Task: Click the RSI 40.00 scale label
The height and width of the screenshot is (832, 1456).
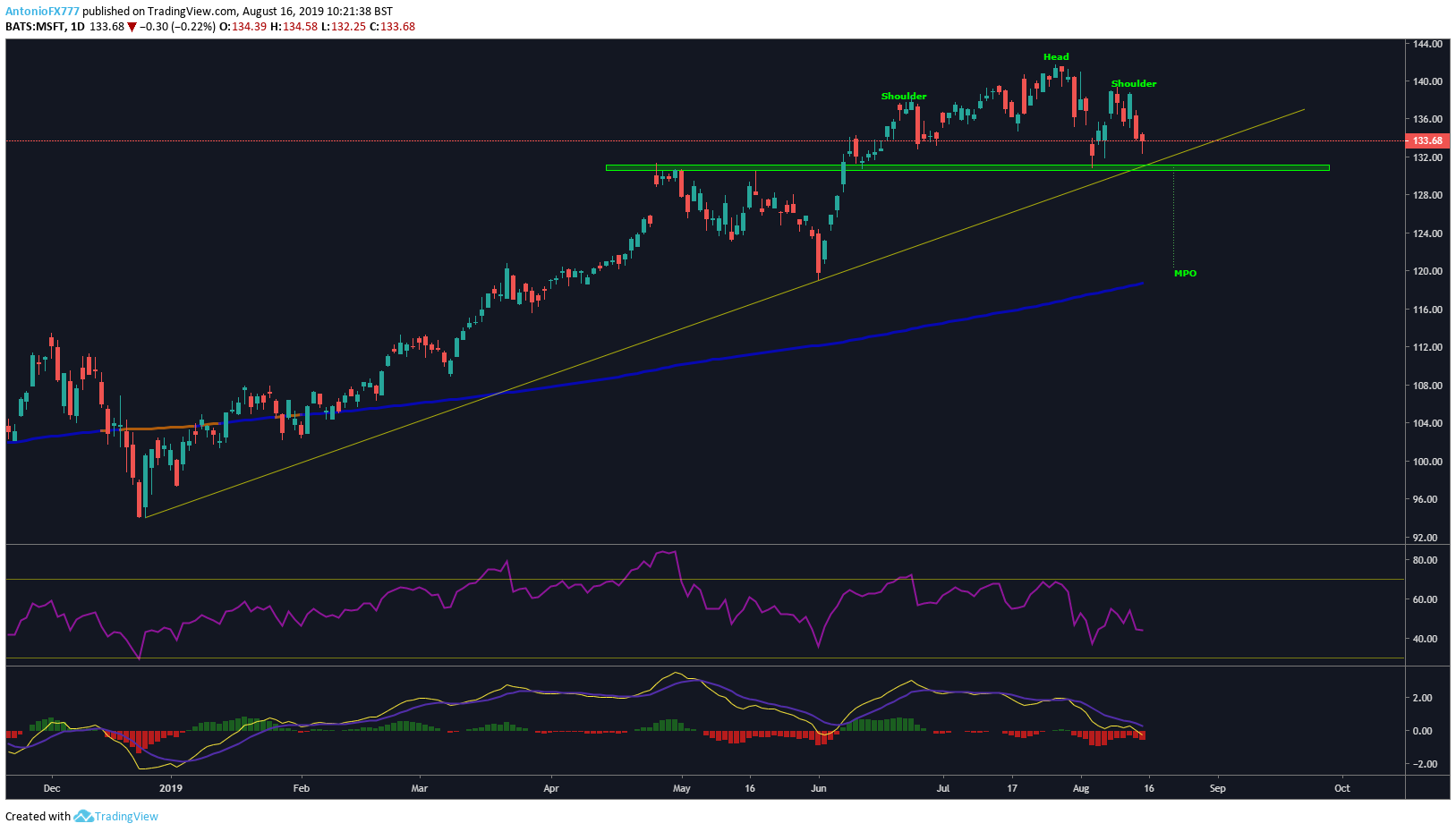Action: 1425,639
